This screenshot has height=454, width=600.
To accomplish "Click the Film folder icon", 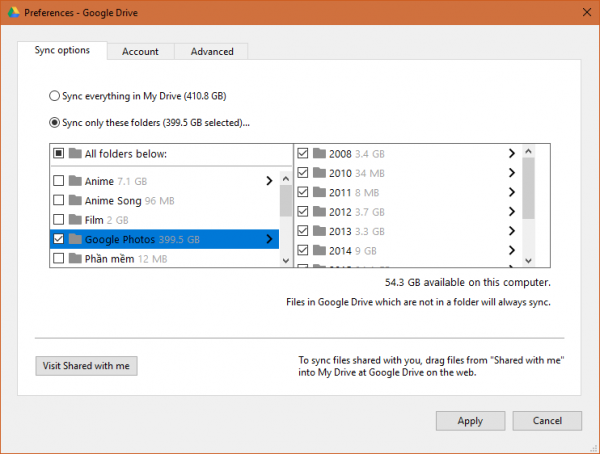I will pos(75,219).
